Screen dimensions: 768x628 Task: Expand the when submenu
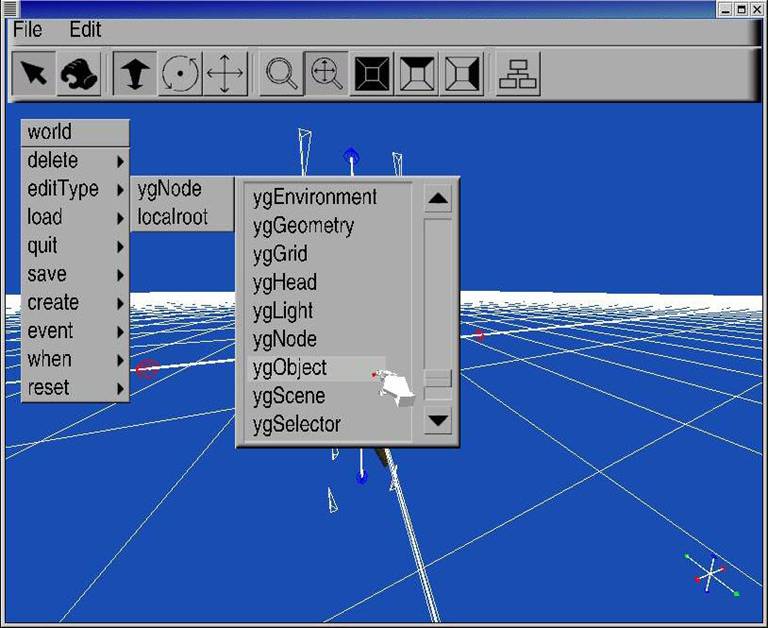(x=75, y=360)
